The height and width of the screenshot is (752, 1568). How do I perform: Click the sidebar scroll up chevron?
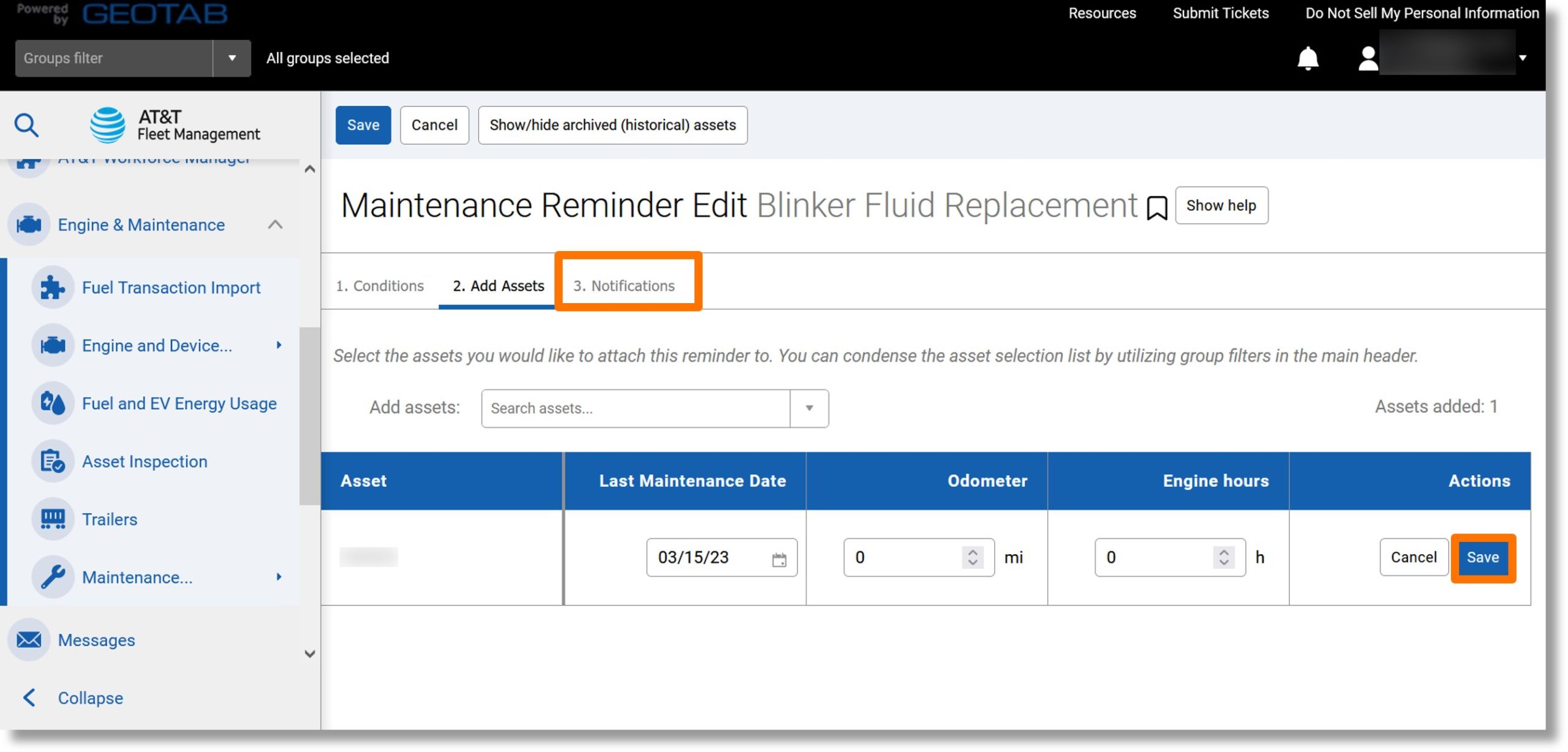tap(310, 169)
